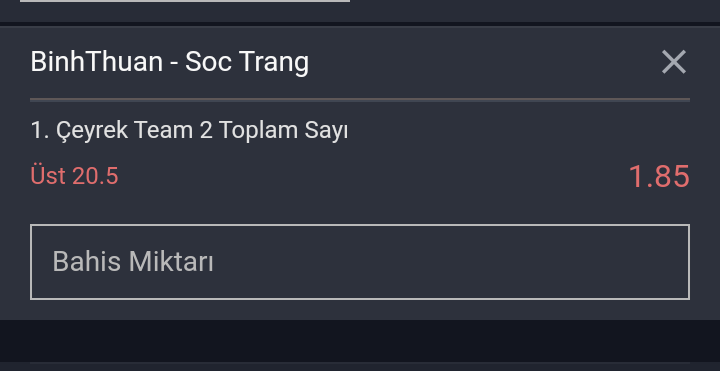Remove the bet using the X icon
The image size is (720, 371).
674,62
